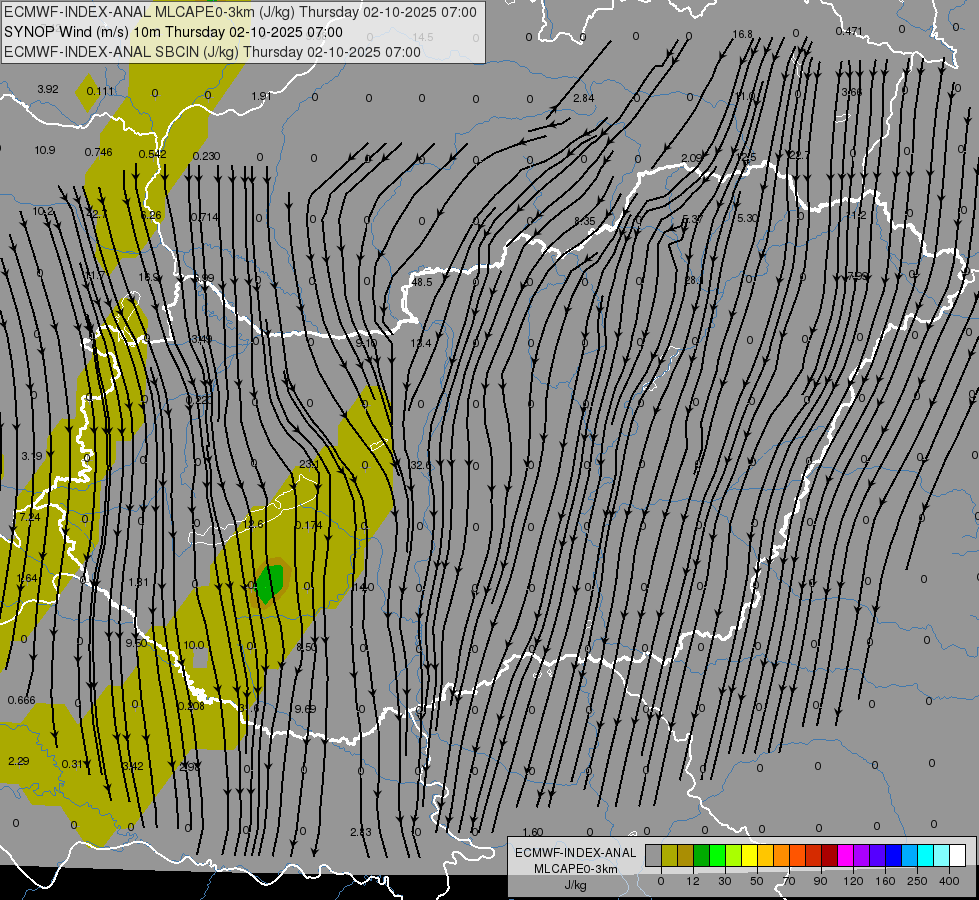Click the map value '5.30'
Screen dimensions: 979x900
tap(747, 218)
